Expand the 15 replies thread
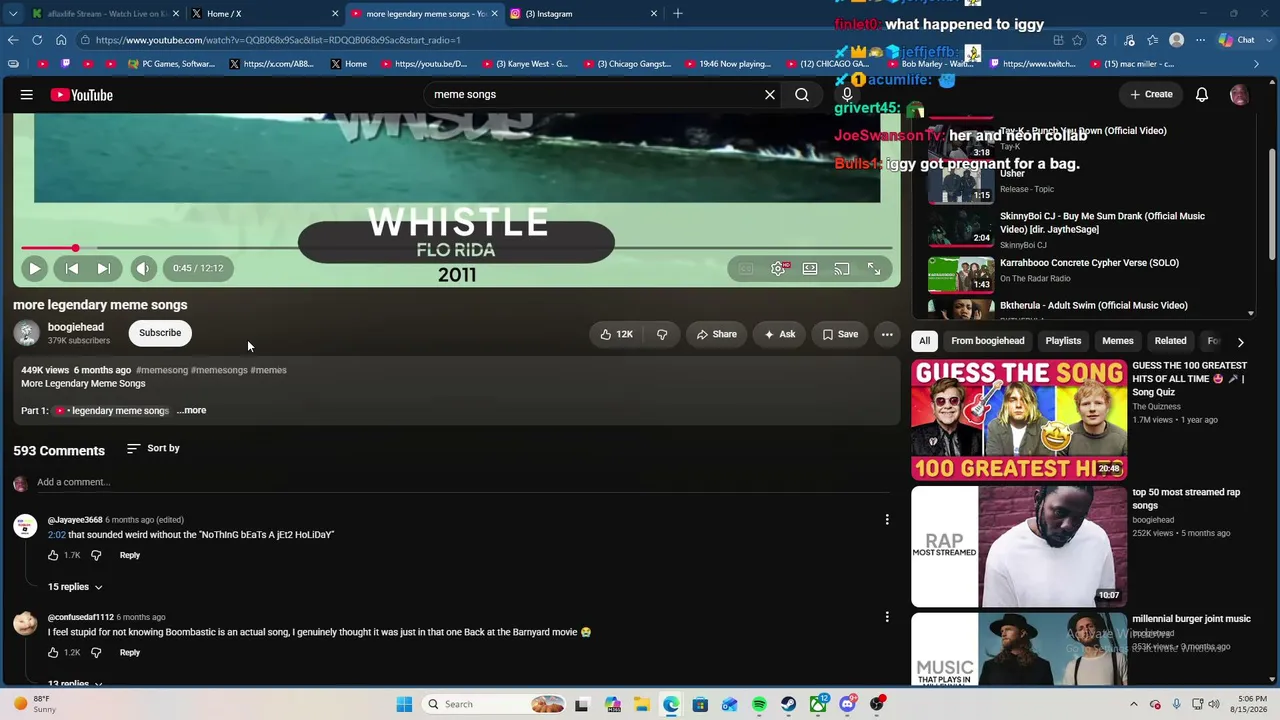Screen dimensions: 1280x720 [75, 587]
